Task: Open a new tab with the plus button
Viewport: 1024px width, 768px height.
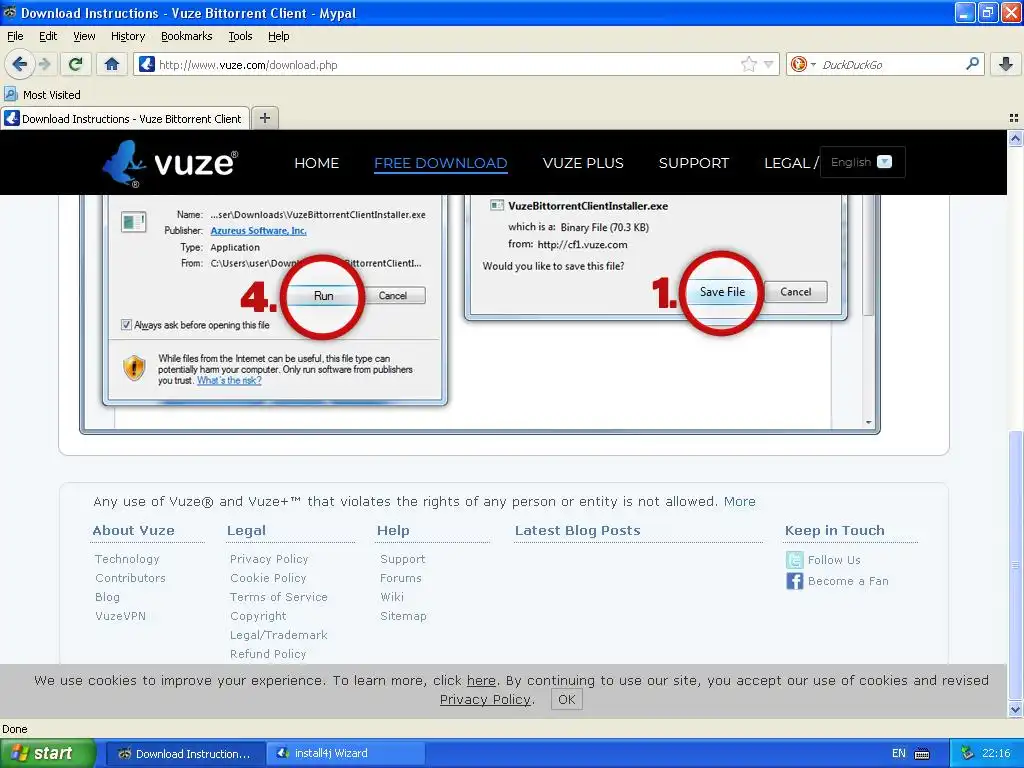Action: point(264,118)
